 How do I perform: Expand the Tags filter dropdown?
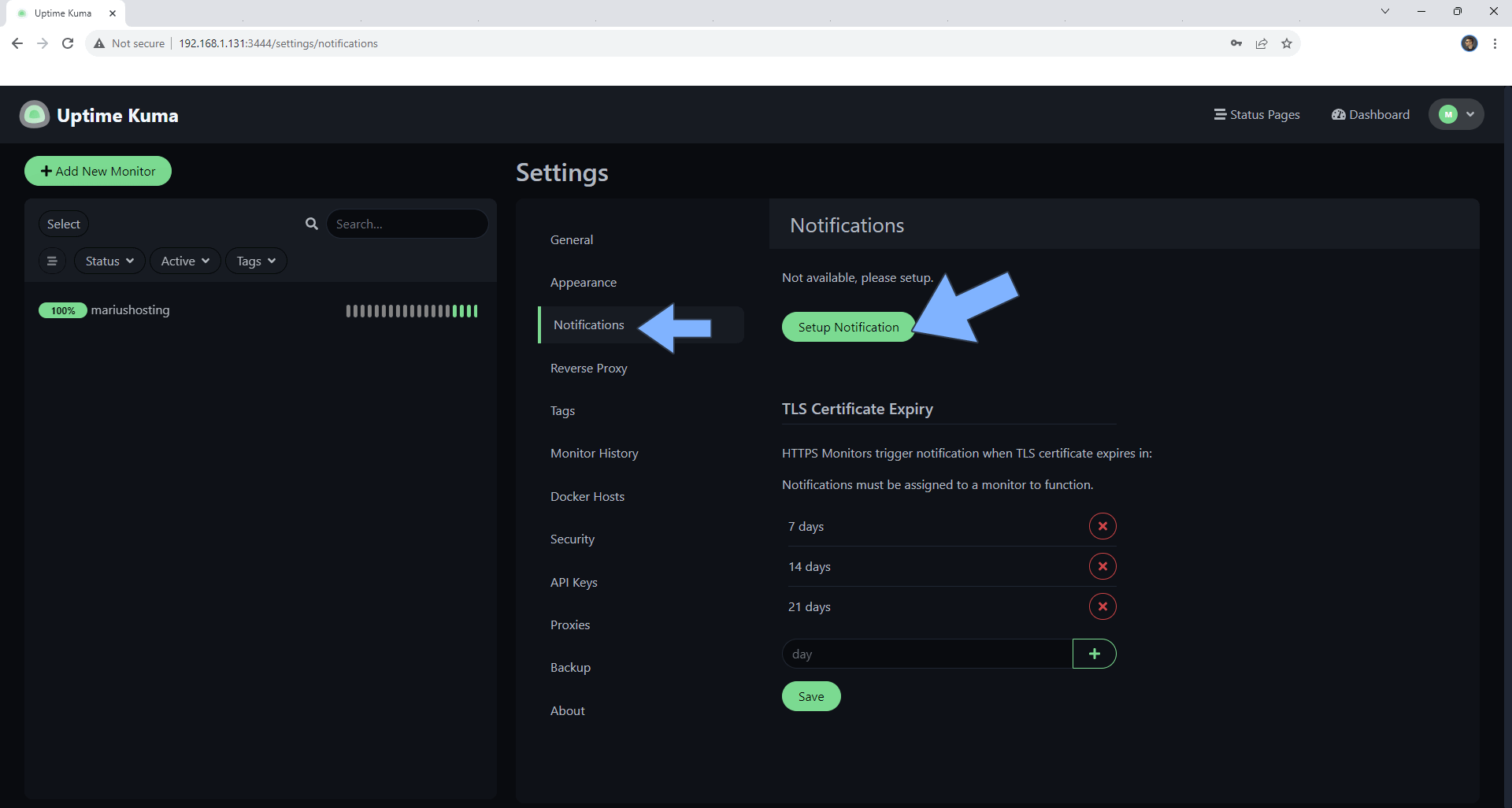[x=254, y=261]
